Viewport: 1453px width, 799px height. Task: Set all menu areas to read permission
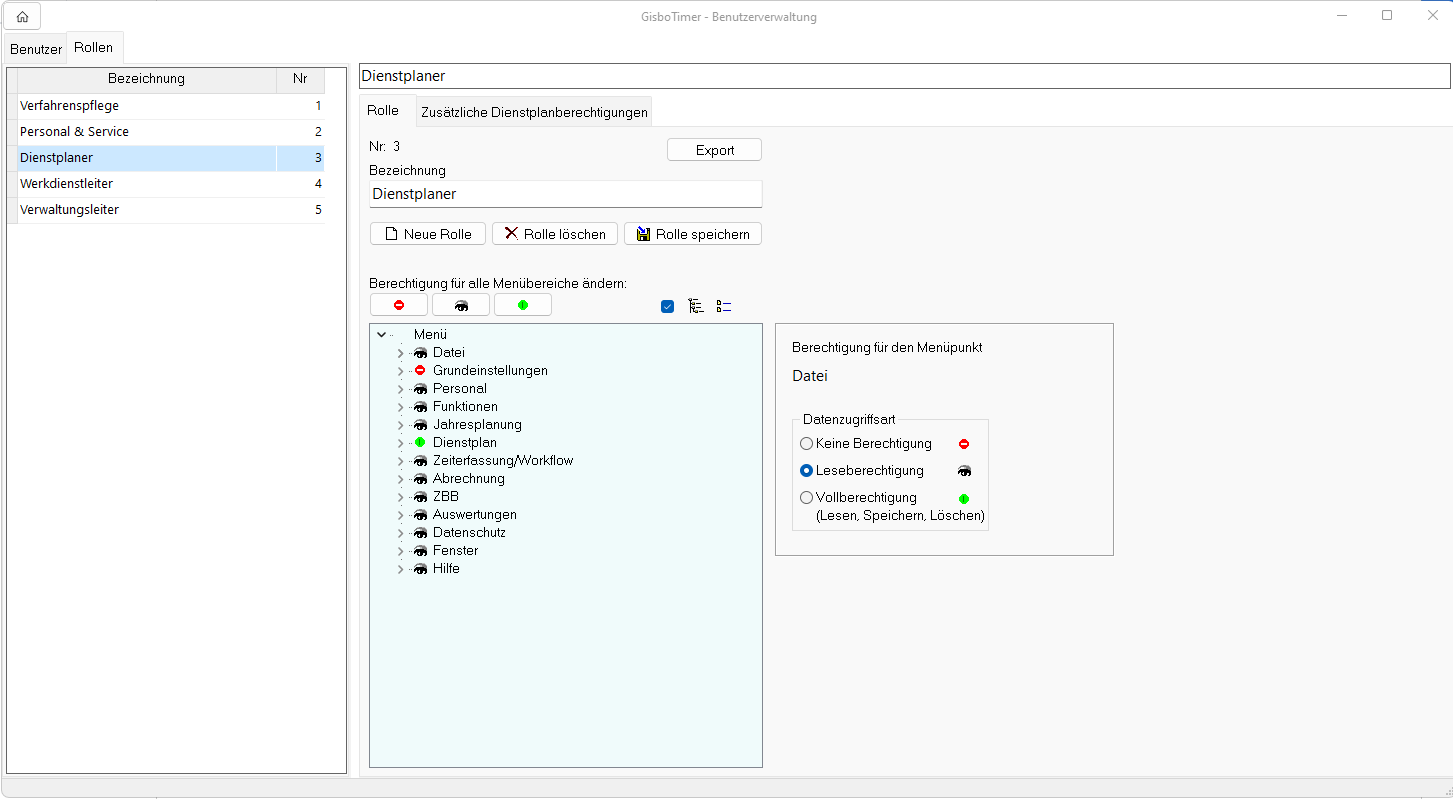461,305
